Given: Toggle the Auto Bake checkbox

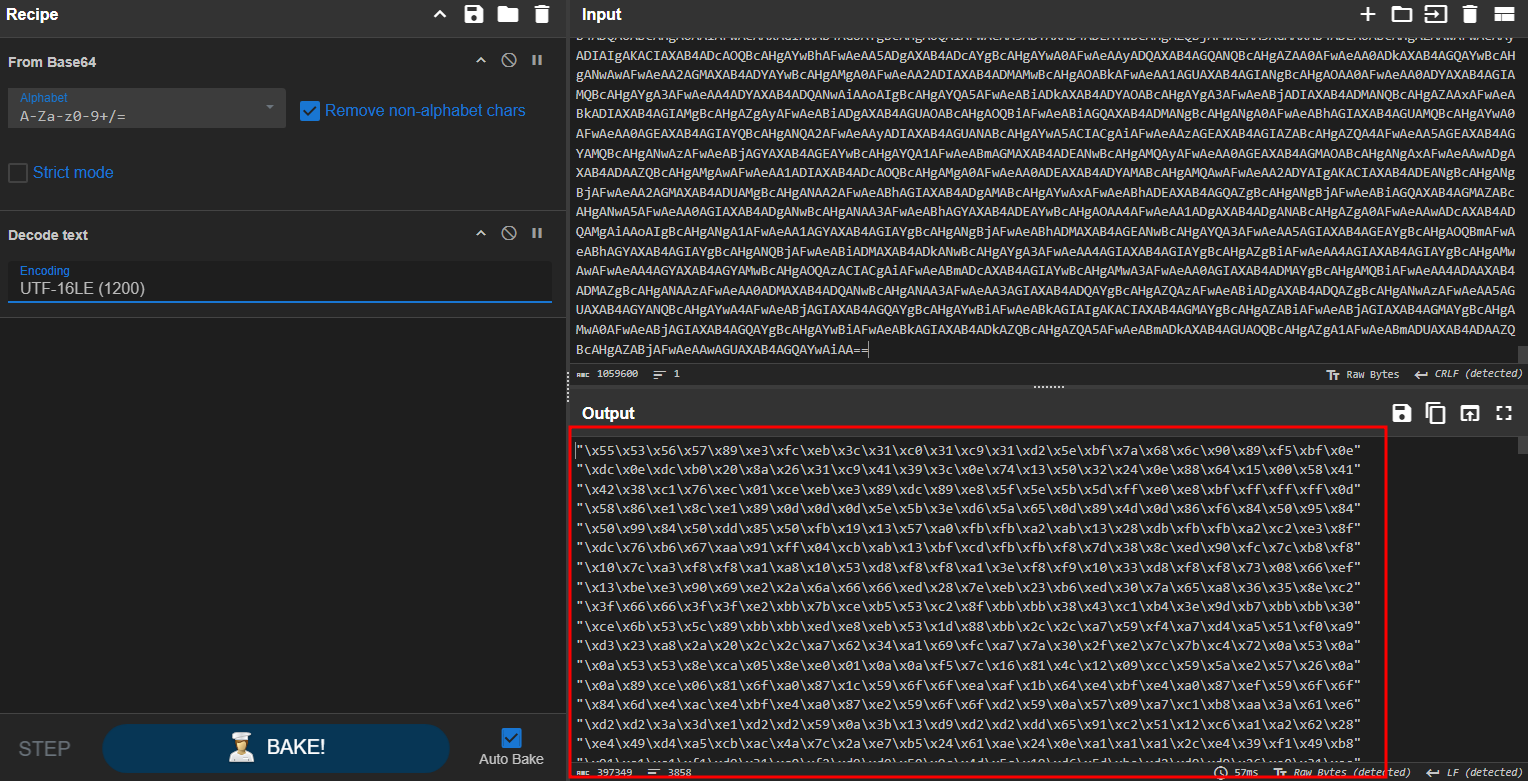Looking at the screenshot, I should coord(511,738).
